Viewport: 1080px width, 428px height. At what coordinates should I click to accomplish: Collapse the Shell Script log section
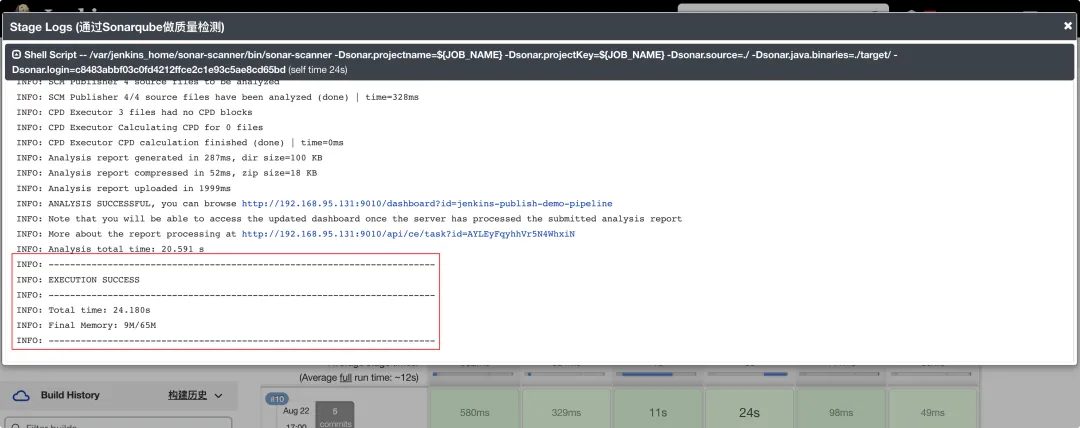point(17,54)
